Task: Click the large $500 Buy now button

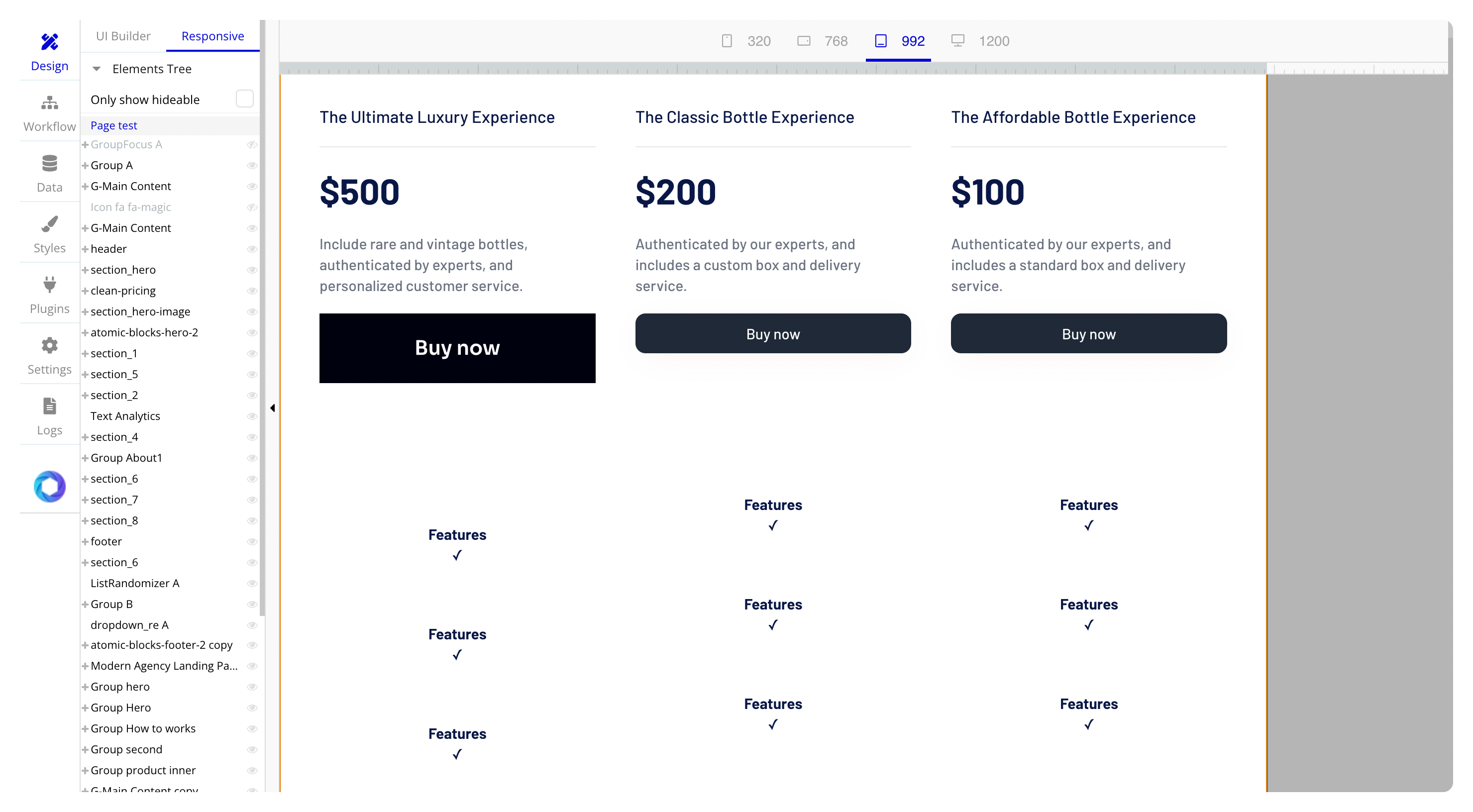Action: coord(457,348)
